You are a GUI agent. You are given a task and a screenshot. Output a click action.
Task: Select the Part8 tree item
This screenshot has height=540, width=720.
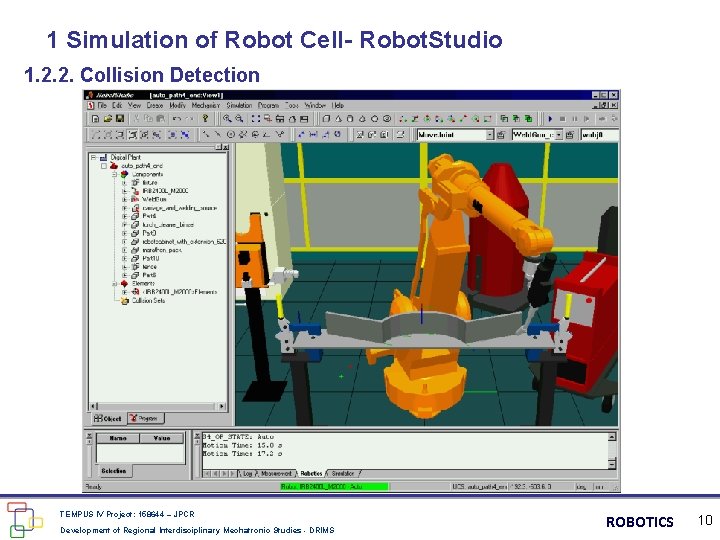[149, 275]
